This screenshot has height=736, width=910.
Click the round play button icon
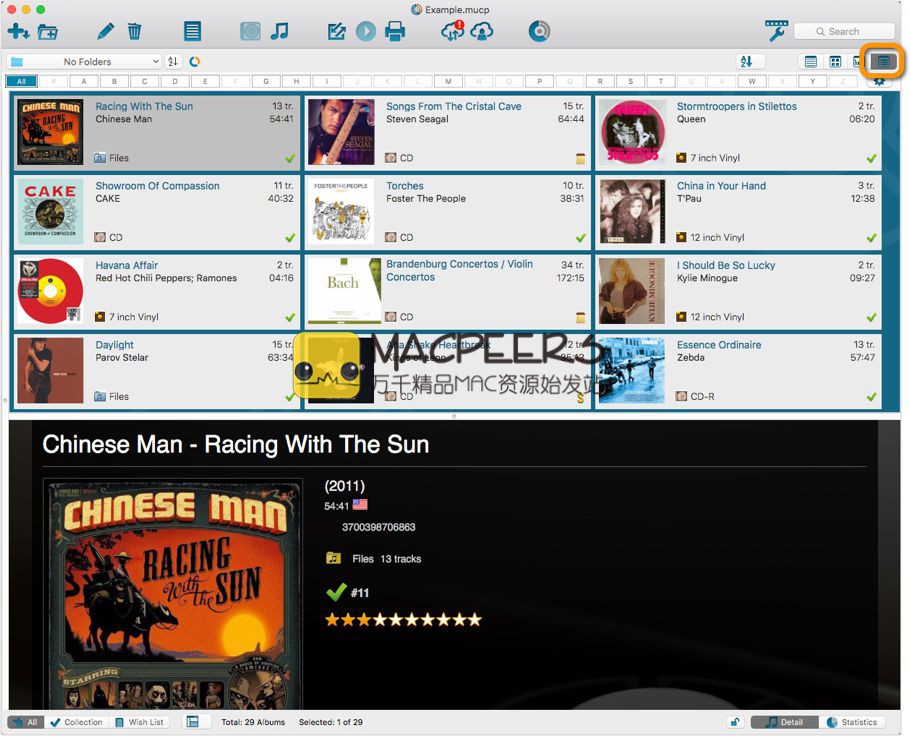pos(366,31)
